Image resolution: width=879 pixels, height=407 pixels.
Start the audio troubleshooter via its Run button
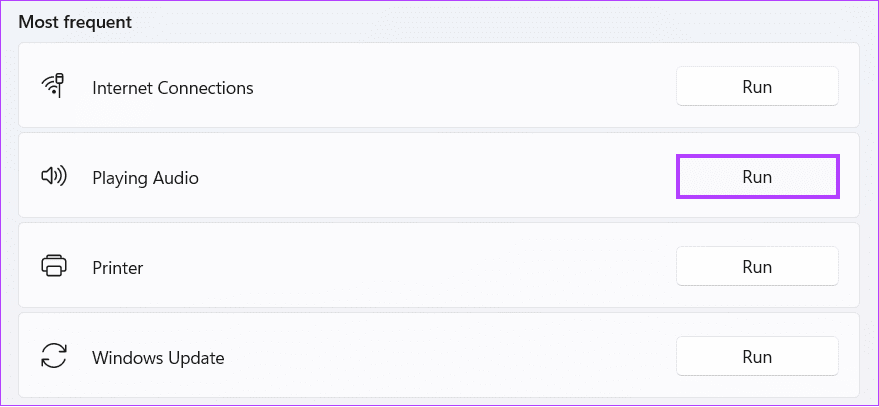click(757, 177)
